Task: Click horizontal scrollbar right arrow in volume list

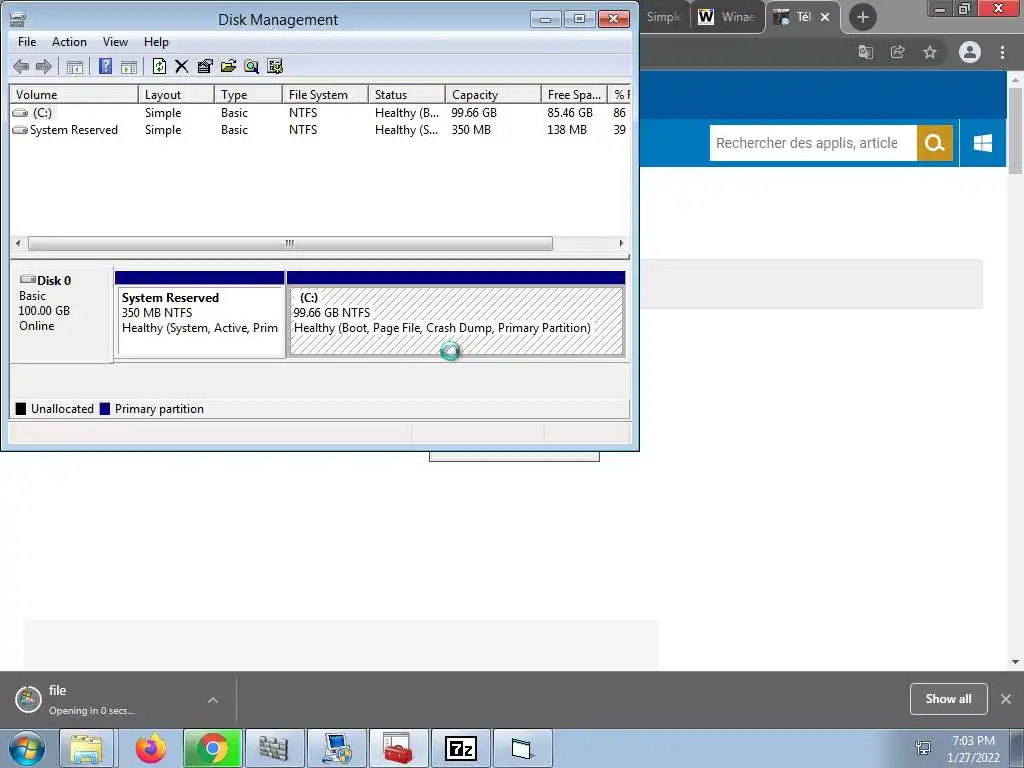Action: (x=621, y=243)
